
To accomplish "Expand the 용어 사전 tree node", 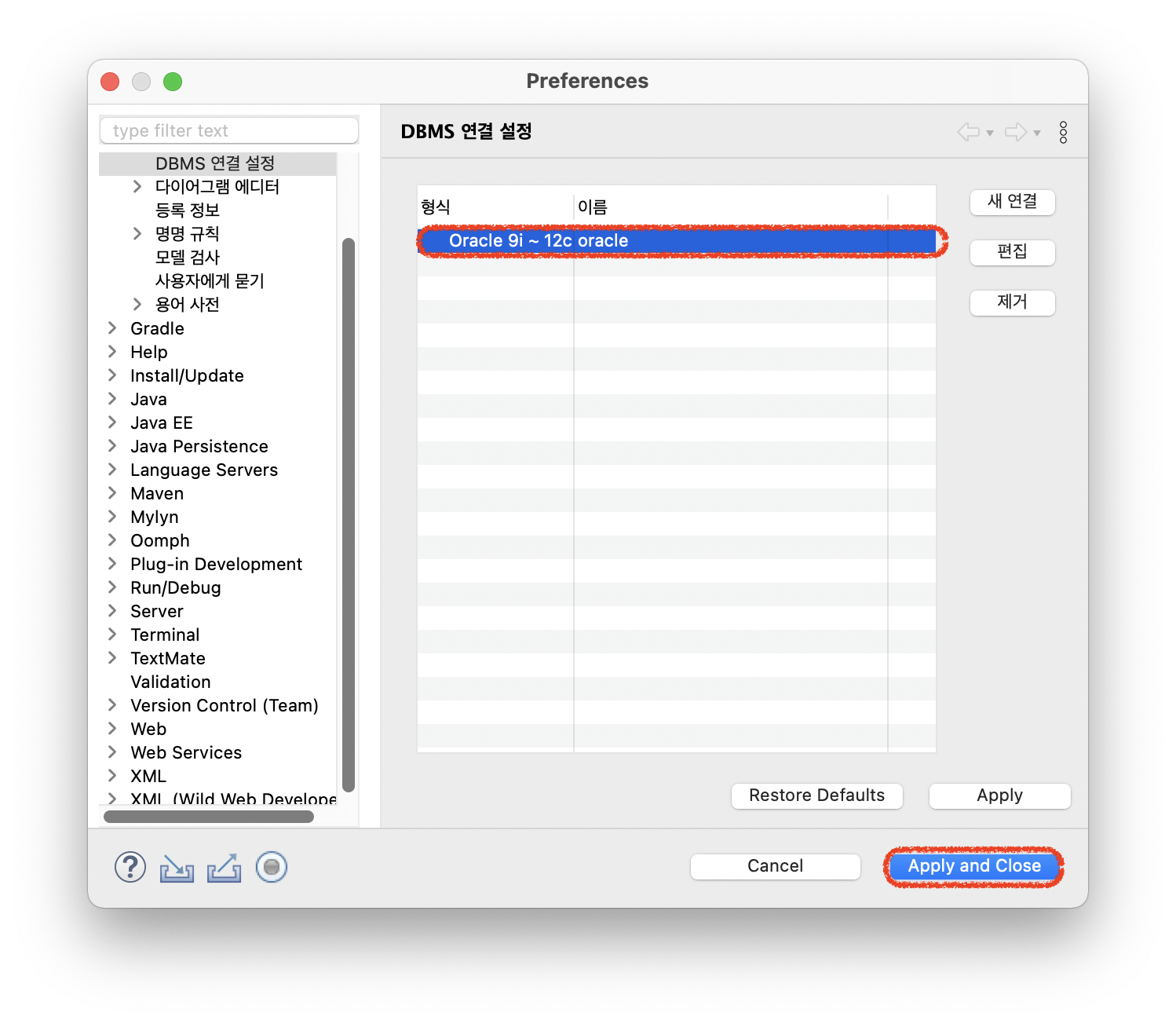I will pyautogui.click(x=137, y=304).
